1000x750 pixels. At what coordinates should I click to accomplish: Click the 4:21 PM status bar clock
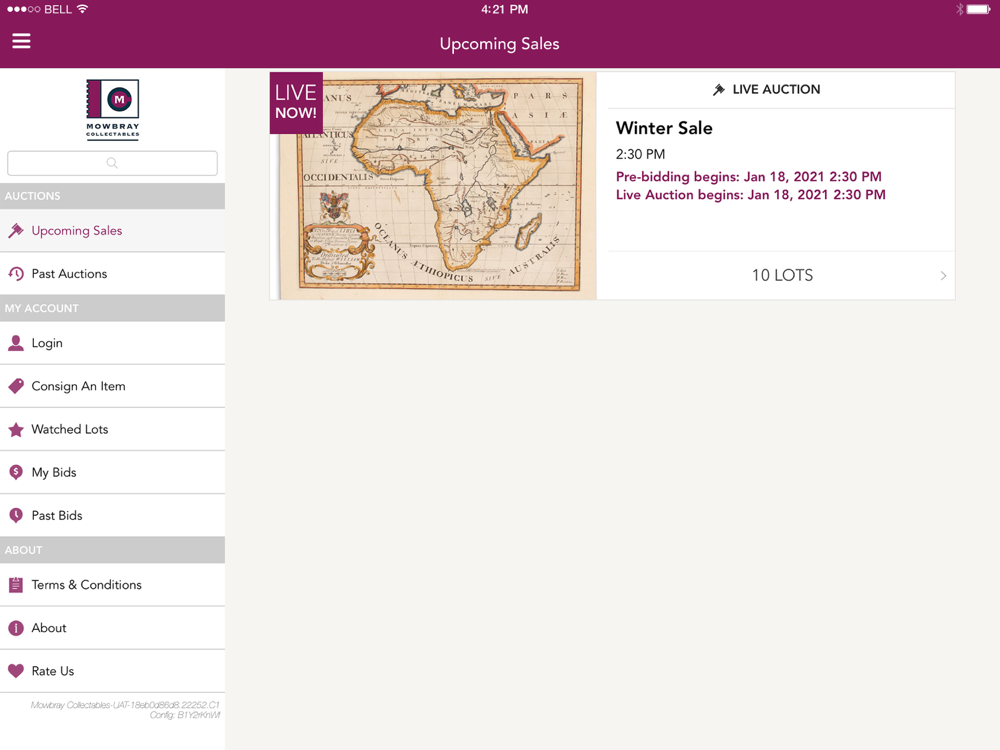pos(504,10)
